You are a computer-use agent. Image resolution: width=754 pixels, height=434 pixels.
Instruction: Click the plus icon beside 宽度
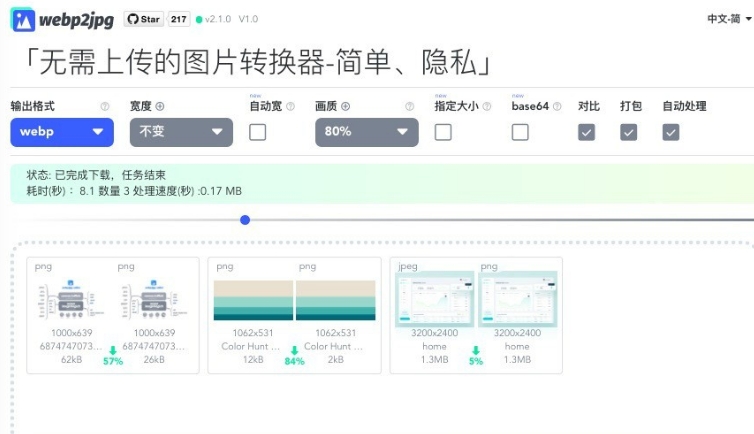(160, 106)
